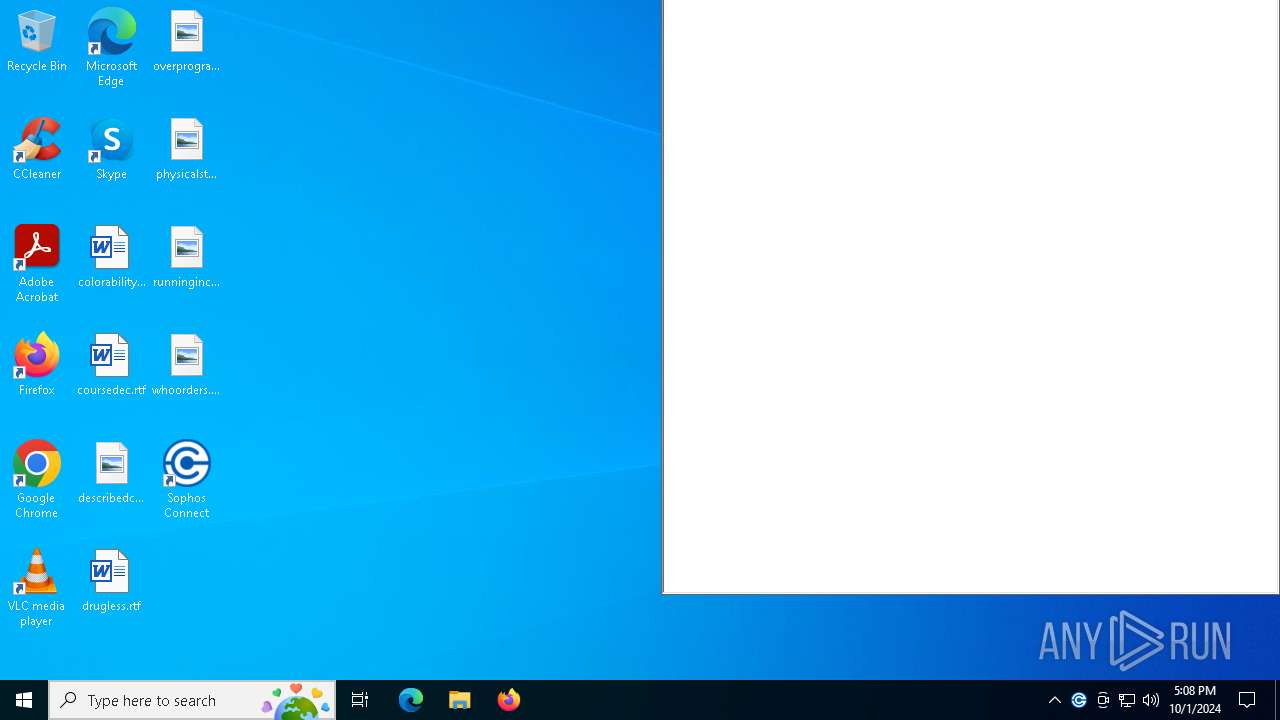This screenshot has height=720, width=1280.
Task: Open the clock showing 5:08 PM
Action: pyautogui.click(x=1195, y=700)
